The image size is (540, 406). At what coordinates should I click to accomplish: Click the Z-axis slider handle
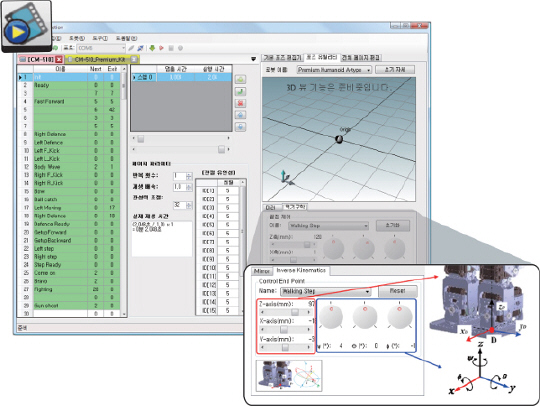point(295,312)
